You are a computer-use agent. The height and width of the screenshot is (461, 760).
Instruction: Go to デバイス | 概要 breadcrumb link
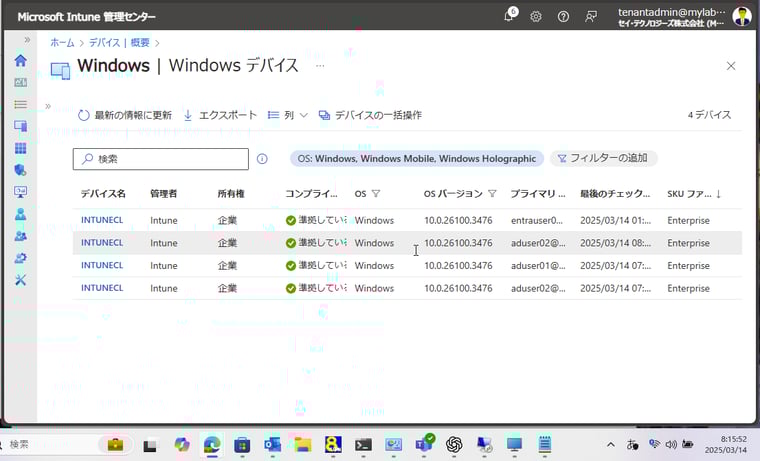click(x=119, y=43)
